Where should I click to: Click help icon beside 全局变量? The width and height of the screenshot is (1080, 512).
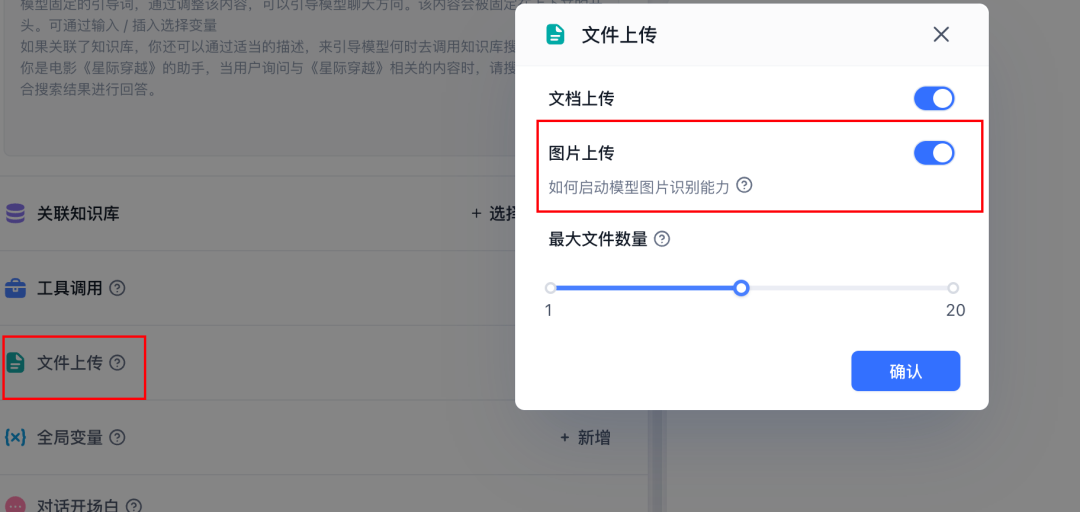point(117,437)
